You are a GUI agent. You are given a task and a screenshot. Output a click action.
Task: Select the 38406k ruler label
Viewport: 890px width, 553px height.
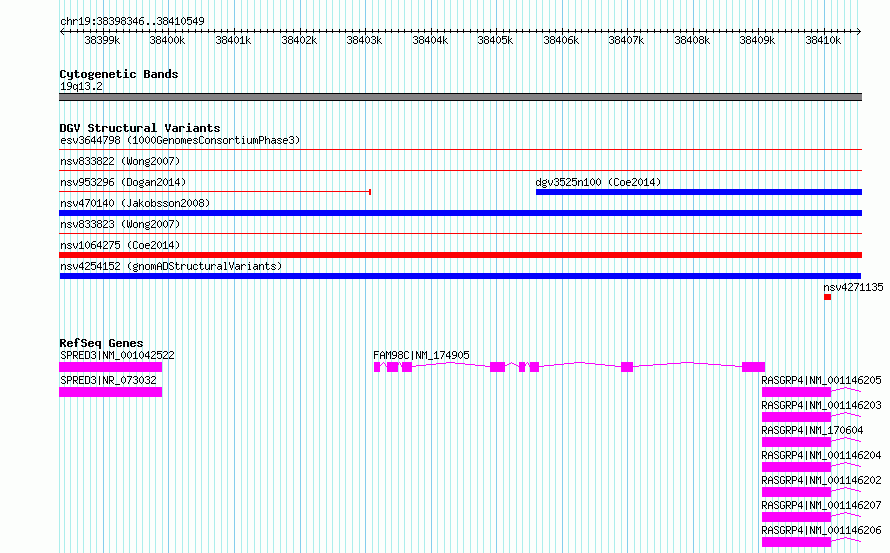click(x=561, y=40)
